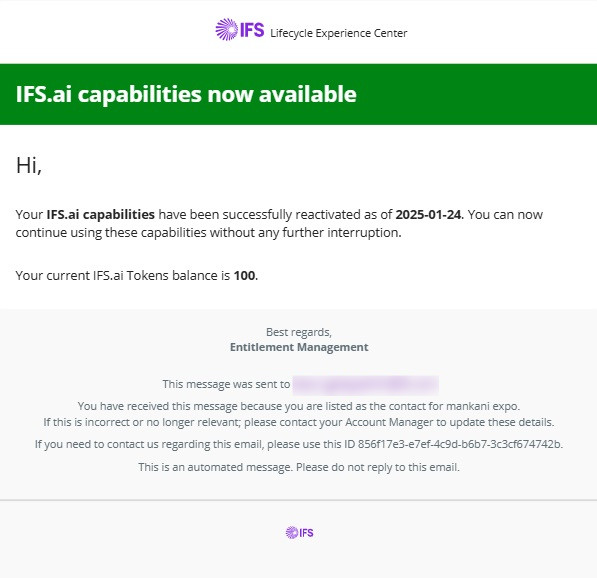Click the reactivation date 2025-01-24
The width and height of the screenshot is (597, 578).
click(428, 214)
